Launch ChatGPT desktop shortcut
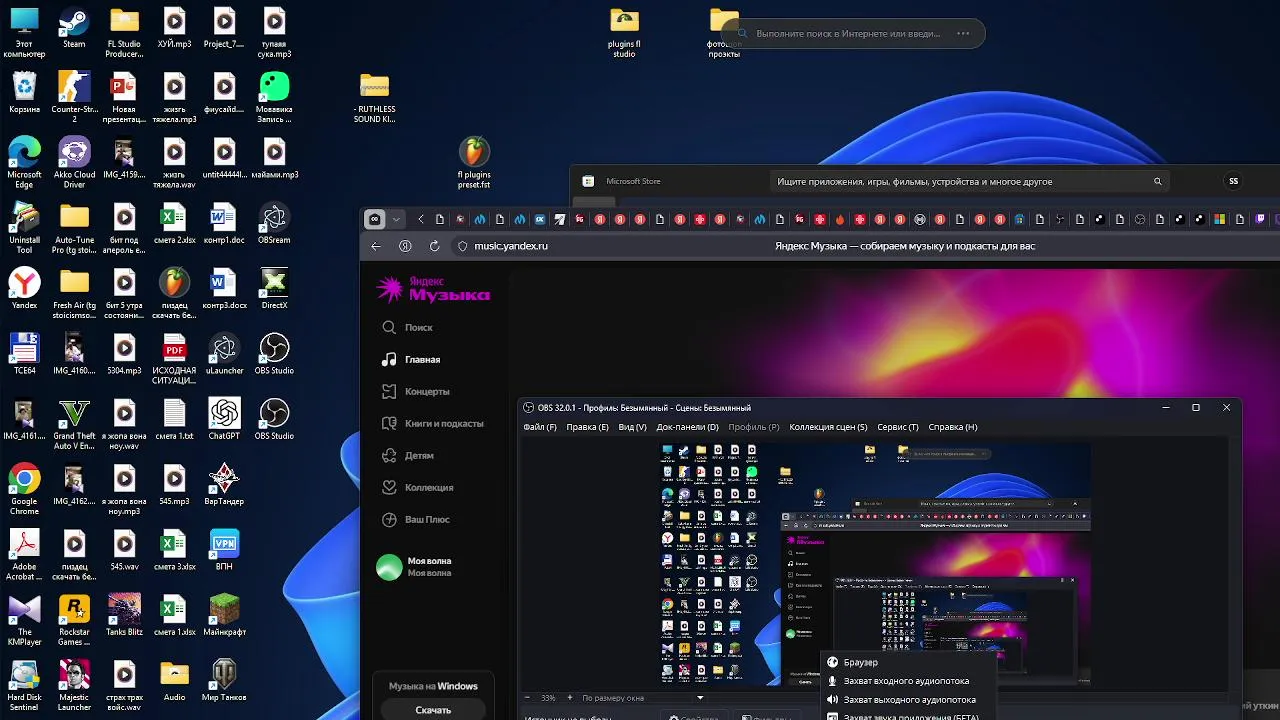This screenshot has width=1280, height=720. (224, 419)
